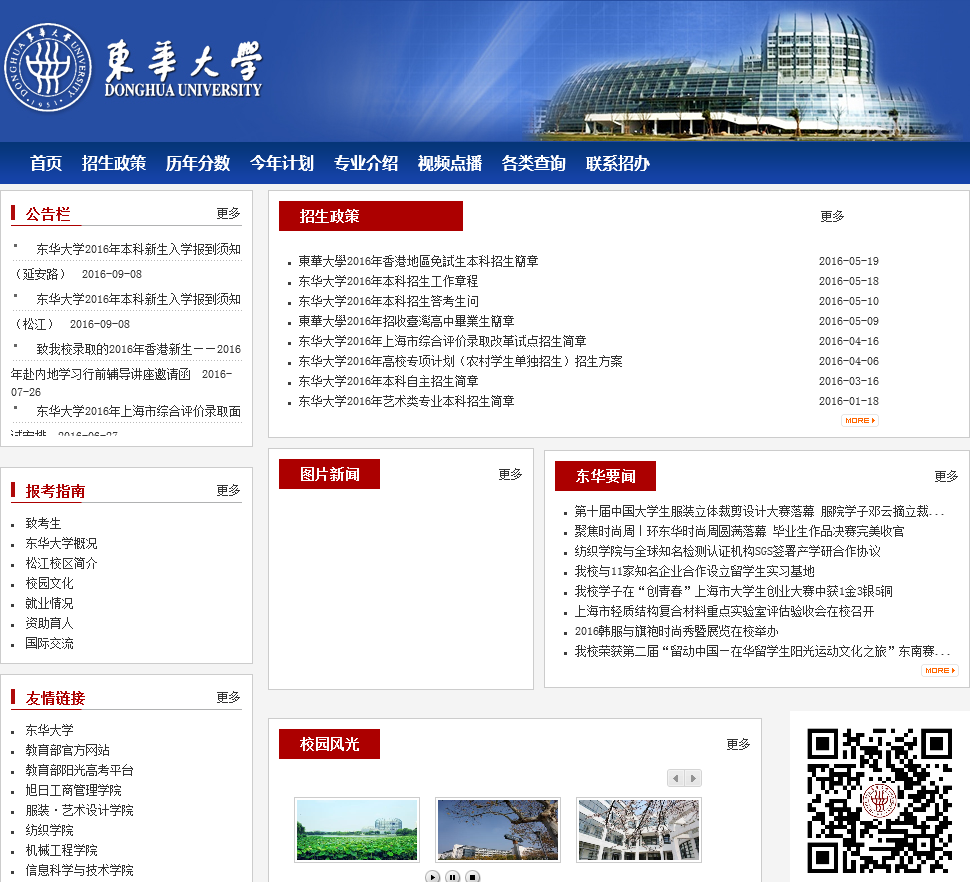Open 服装·艺术设计学院 link

[x=79, y=810]
